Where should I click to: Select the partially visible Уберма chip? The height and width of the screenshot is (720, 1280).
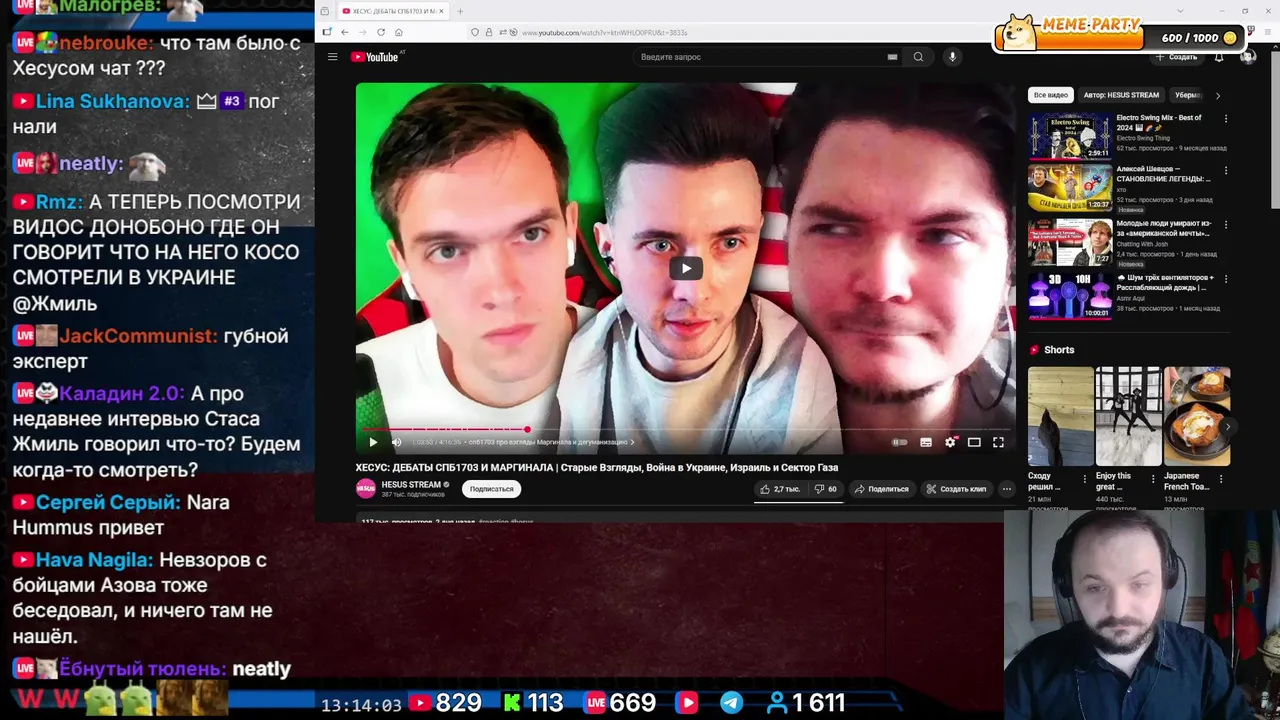[1187, 95]
